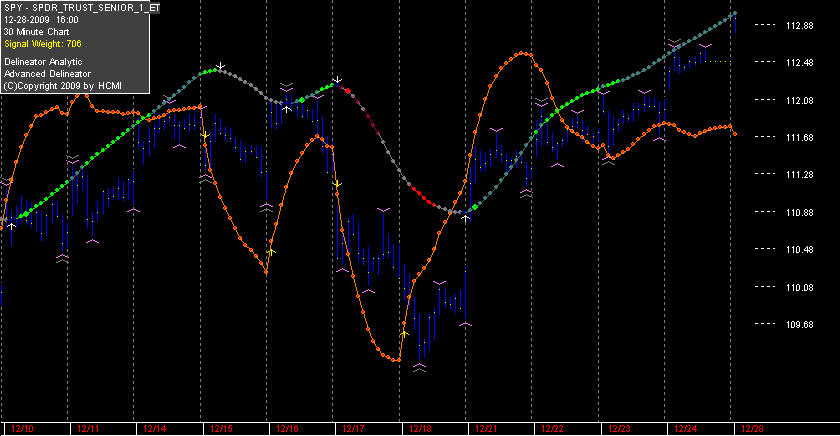Click the 12/10 date label
840x436 pixels.
tap(22, 429)
